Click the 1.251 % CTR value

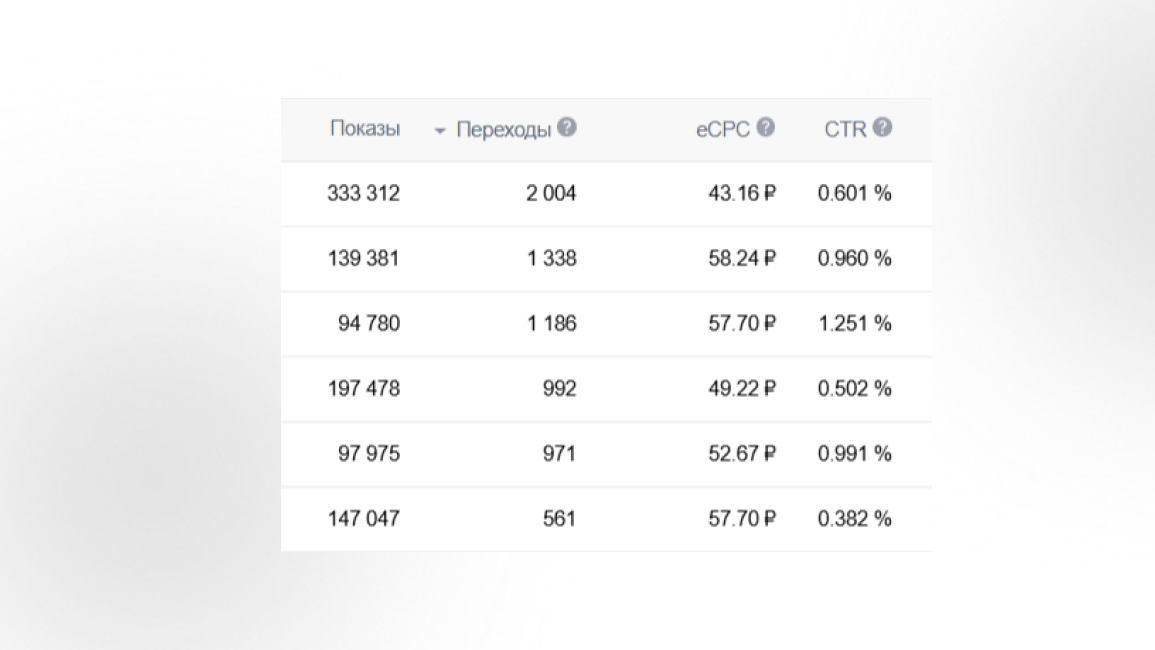click(x=854, y=324)
